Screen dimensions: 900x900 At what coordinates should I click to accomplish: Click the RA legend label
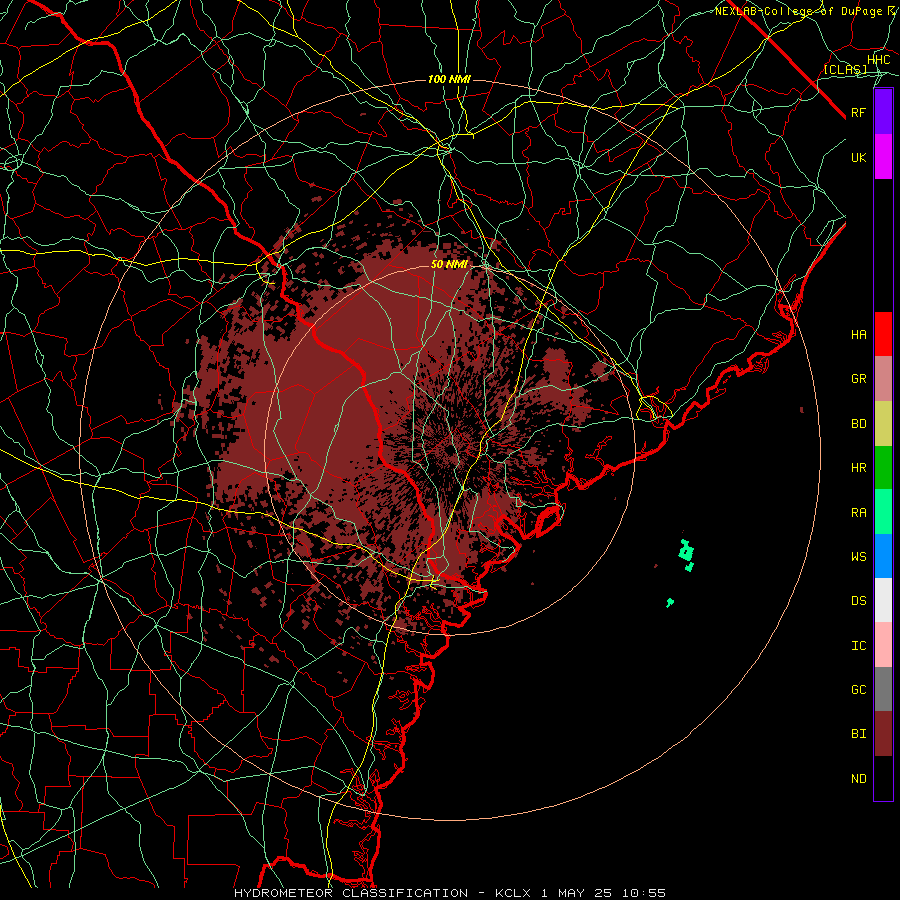pos(859,513)
